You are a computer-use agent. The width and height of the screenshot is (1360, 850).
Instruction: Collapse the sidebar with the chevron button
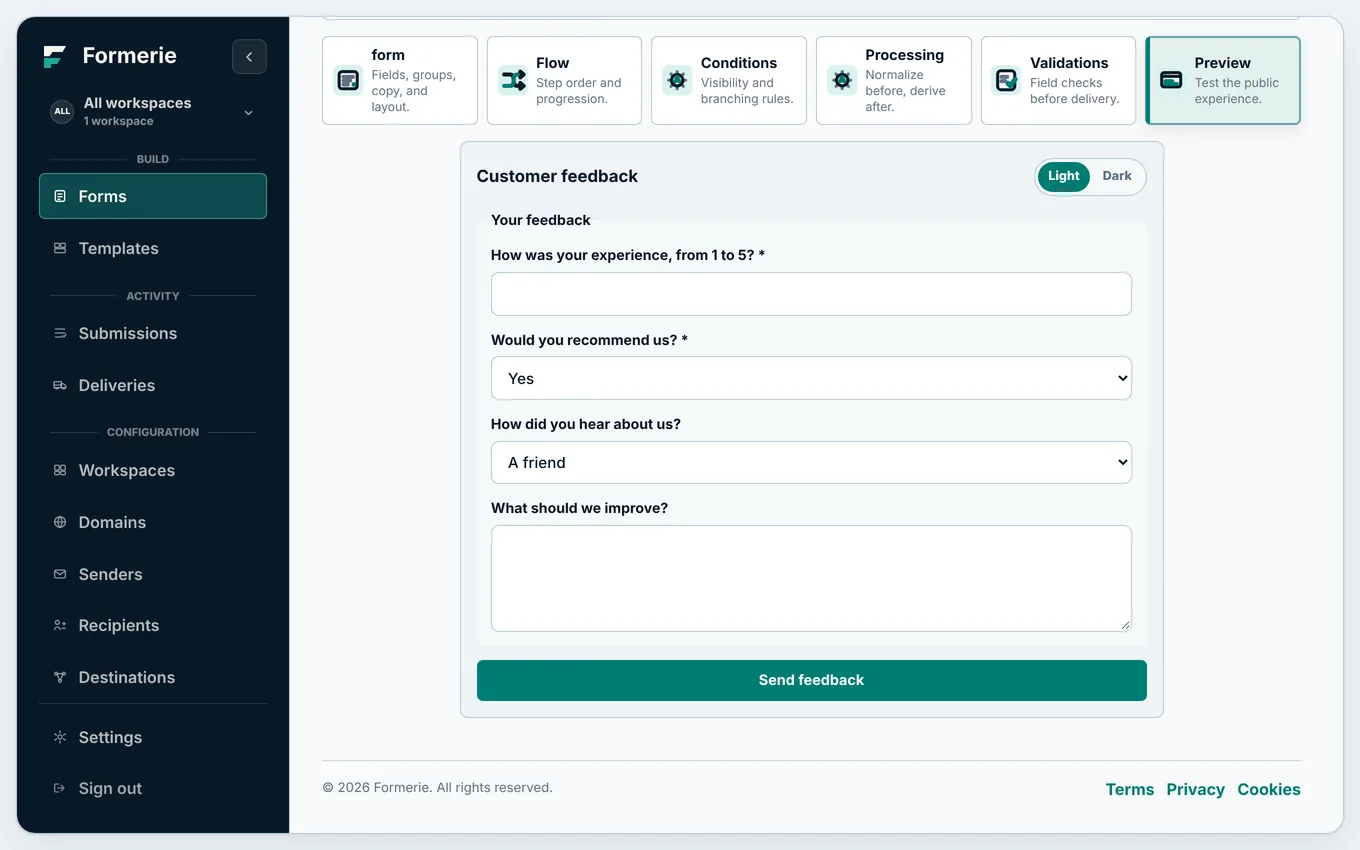(249, 57)
